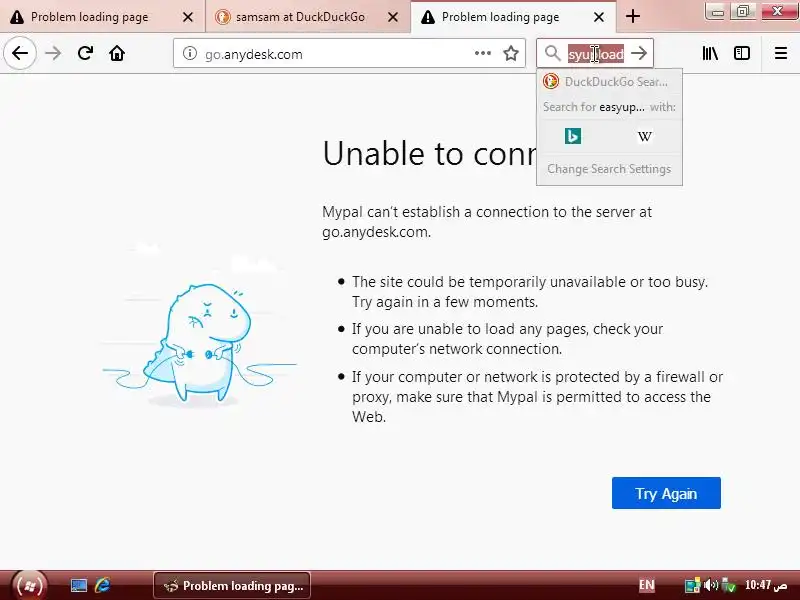Close the first Problem loading page tab

[x=188, y=17]
